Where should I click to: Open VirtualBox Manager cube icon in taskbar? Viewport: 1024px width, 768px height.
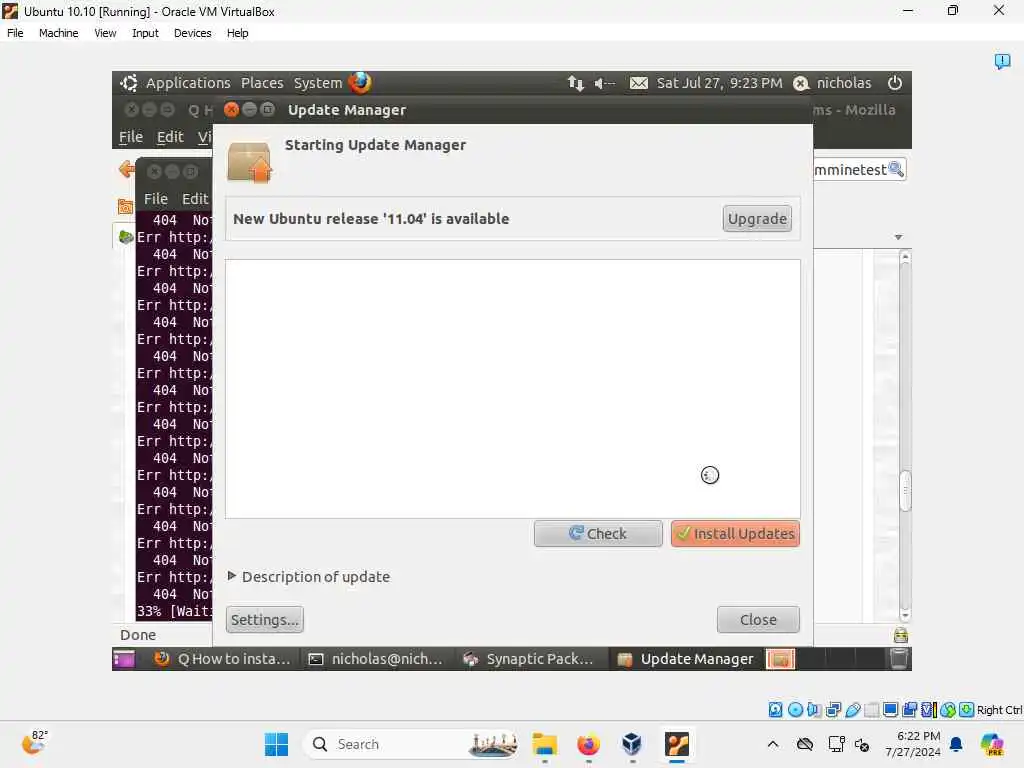632,744
